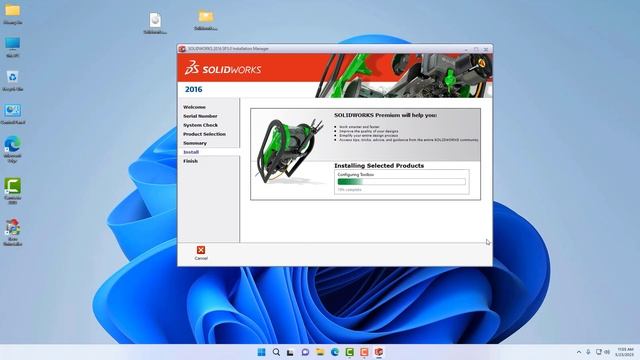Screen dimensions: 640x360
Task: Click the red Cancel X icon
Action: [201, 250]
